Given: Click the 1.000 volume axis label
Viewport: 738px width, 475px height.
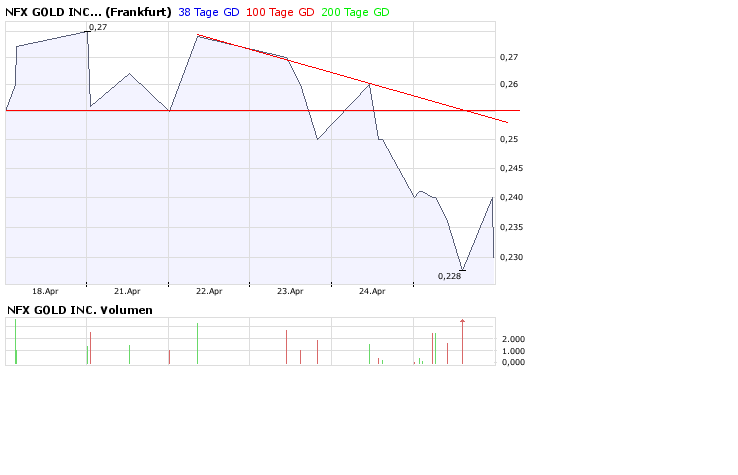Looking at the screenshot, I should pos(513,351).
